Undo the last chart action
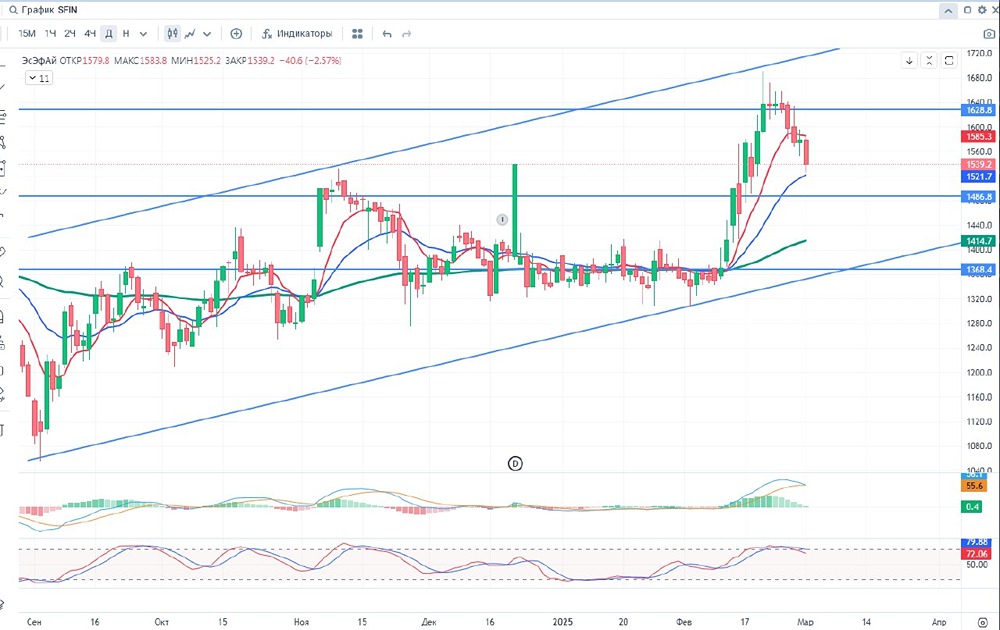The width and height of the screenshot is (1000, 630). coord(387,34)
